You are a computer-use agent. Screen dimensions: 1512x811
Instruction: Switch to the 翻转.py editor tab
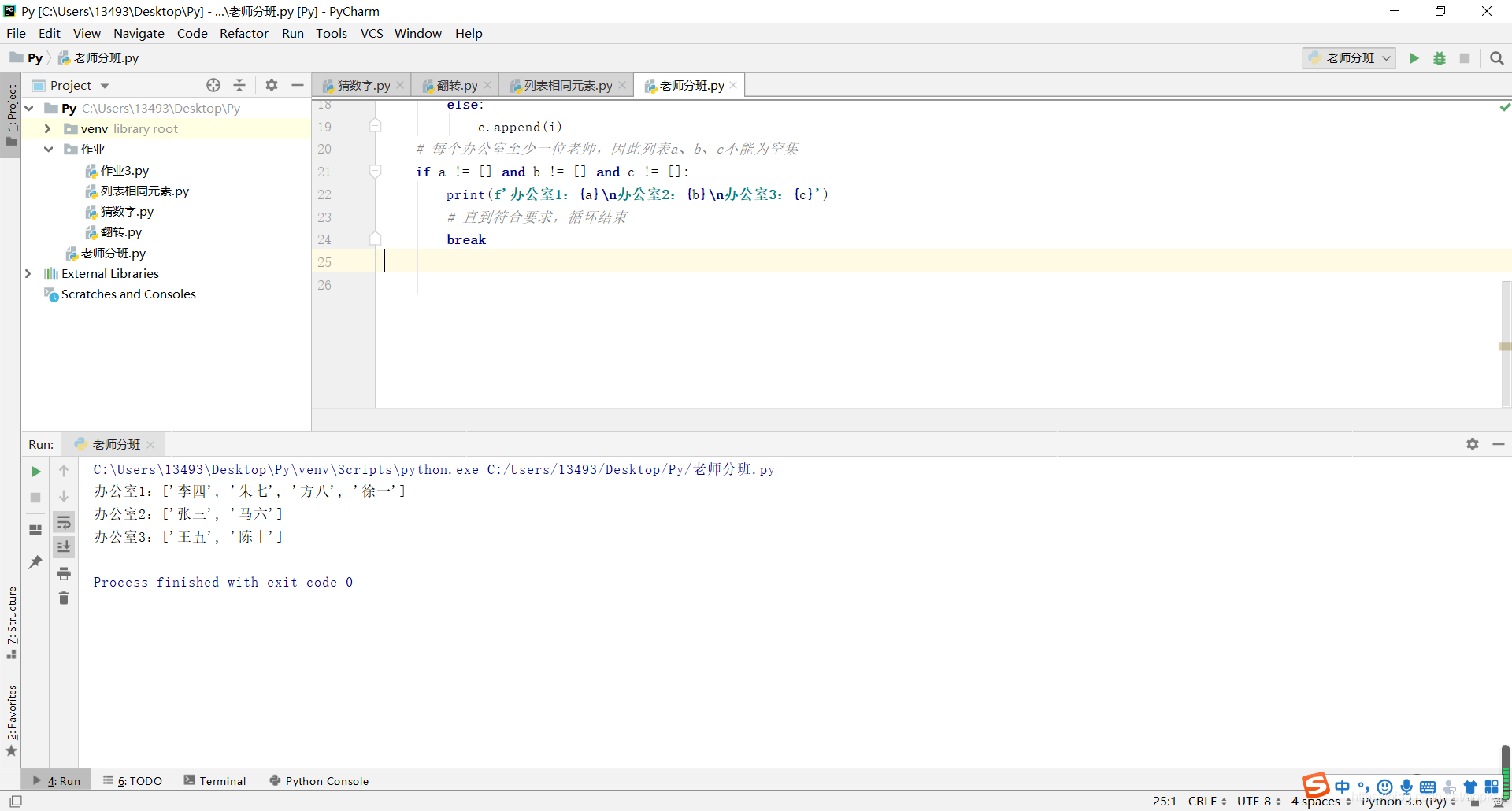(457, 86)
